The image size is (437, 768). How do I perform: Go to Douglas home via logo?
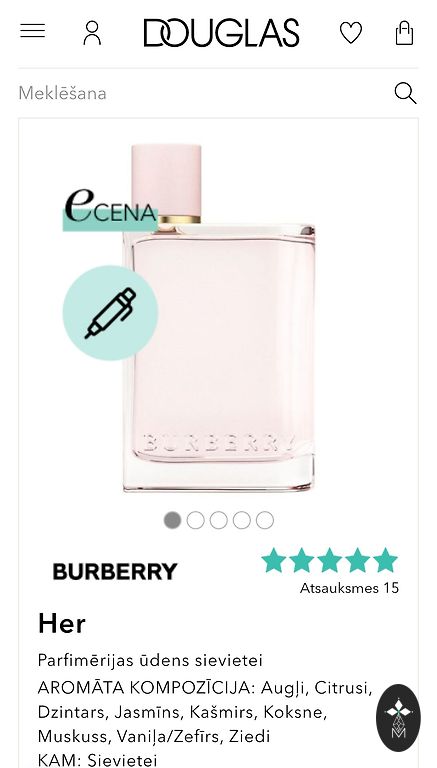[x=221, y=33]
